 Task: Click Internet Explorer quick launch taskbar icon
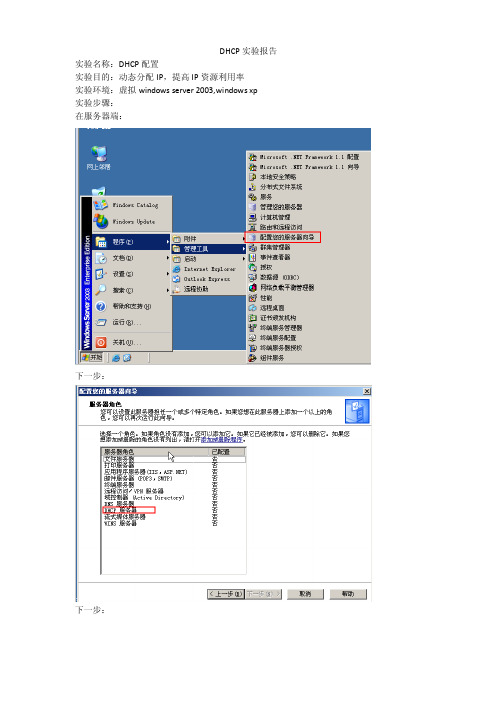[x=116, y=358]
